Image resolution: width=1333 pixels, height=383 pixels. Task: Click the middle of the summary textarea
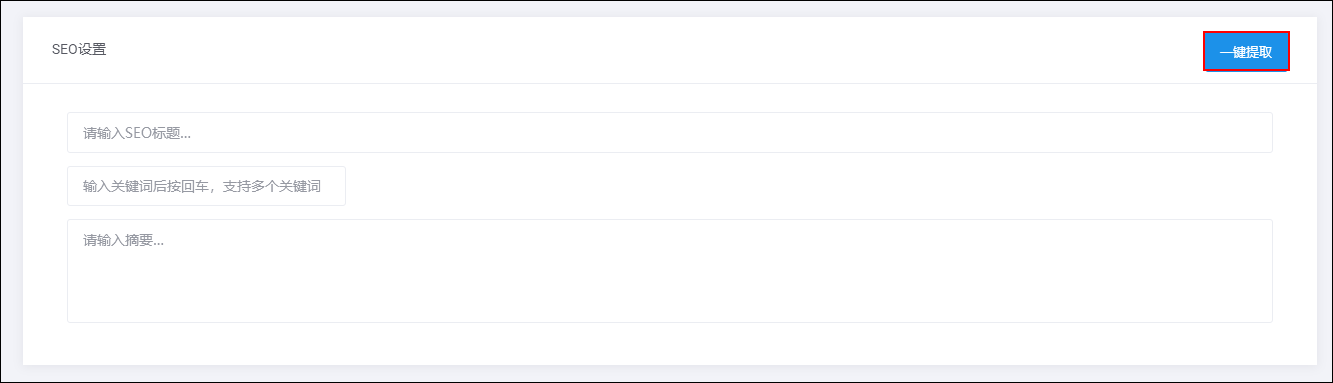pos(669,271)
